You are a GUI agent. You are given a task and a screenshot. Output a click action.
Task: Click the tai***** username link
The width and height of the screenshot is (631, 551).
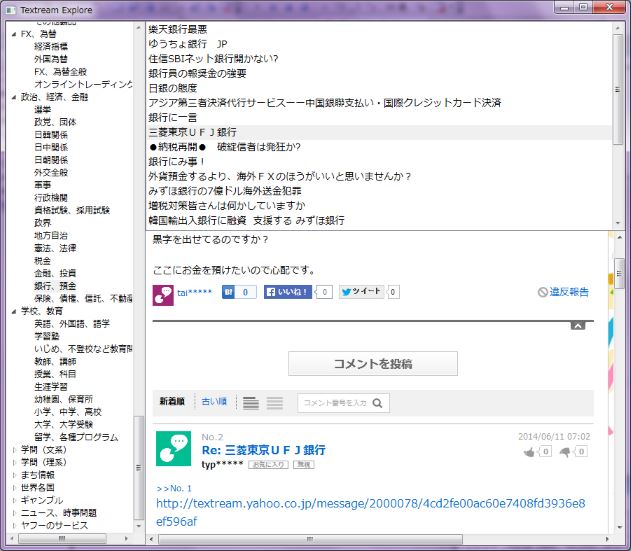tap(194, 293)
